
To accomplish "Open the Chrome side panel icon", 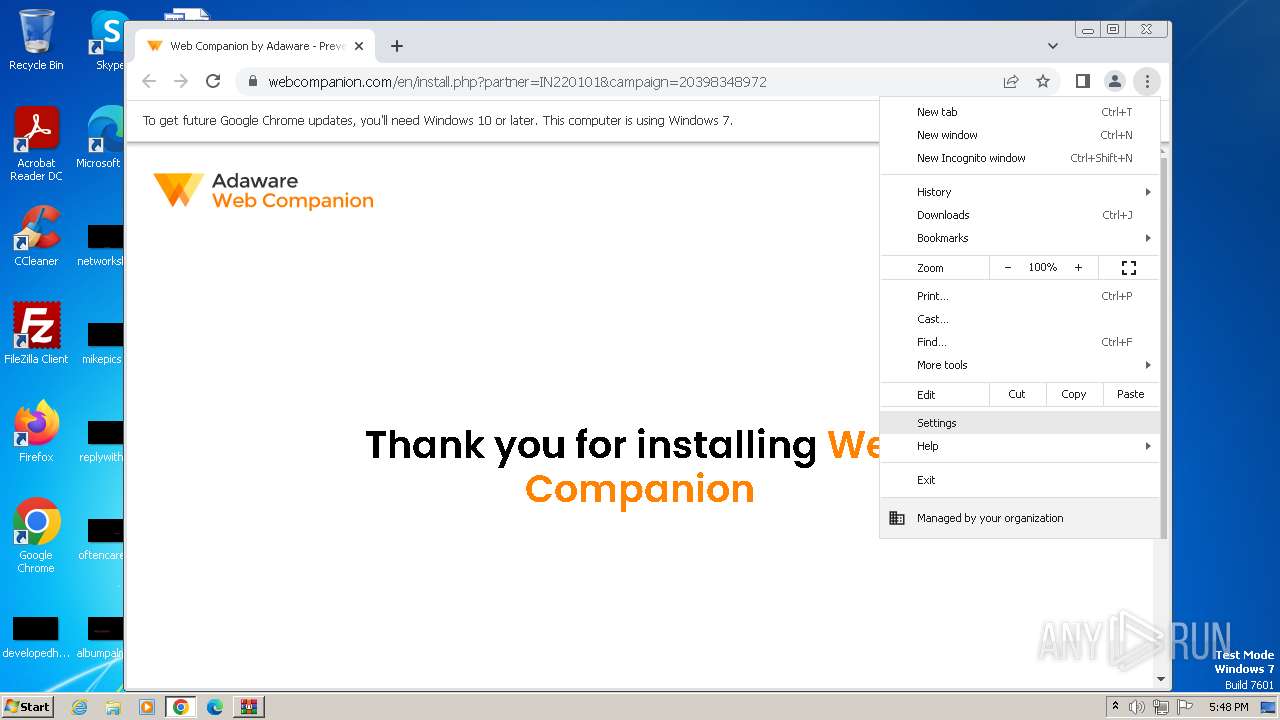I will coord(1083,81).
